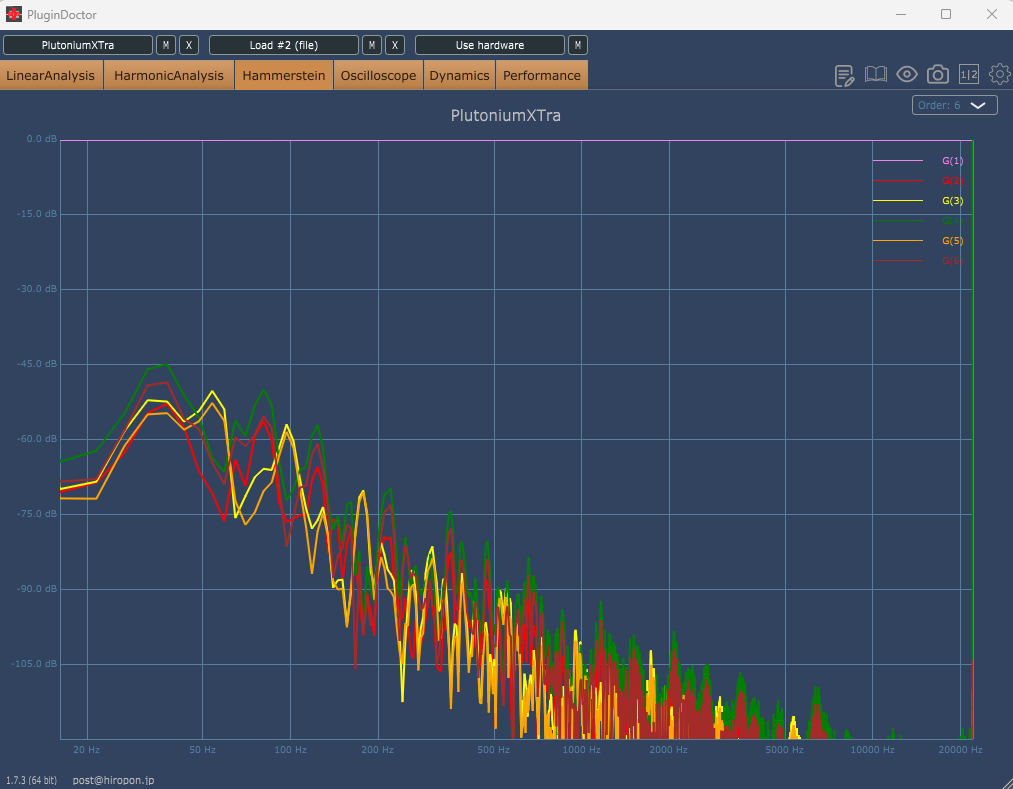Click the Load #2 (file) button

pyautogui.click(x=284, y=45)
